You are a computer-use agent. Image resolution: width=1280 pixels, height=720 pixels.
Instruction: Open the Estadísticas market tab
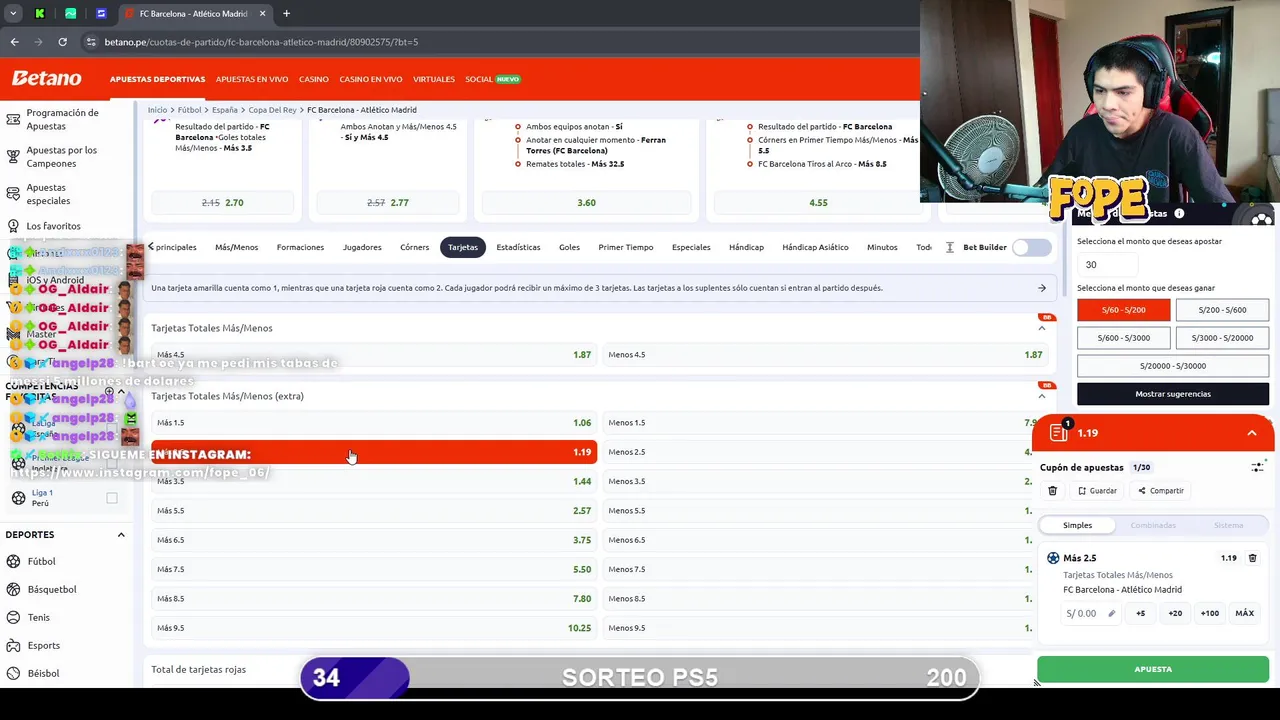(518, 247)
